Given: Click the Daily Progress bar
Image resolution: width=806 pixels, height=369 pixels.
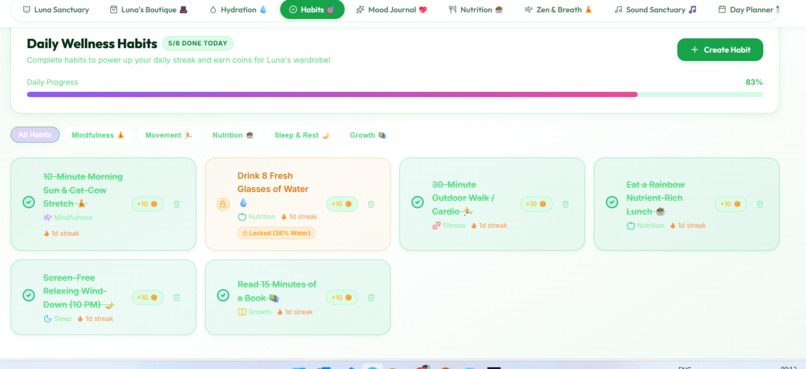Looking at the screenshot, I should [x=395, y=95].
